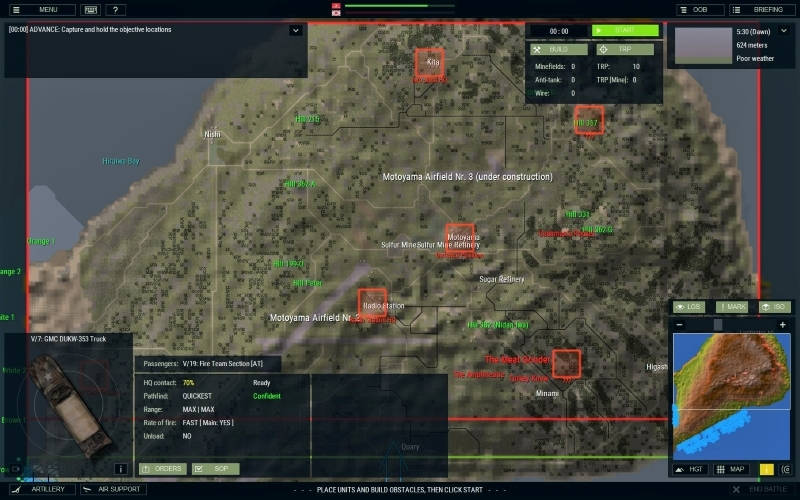800x500 pixels.
Task: Click the TRP count value 10
Action: 636,66
